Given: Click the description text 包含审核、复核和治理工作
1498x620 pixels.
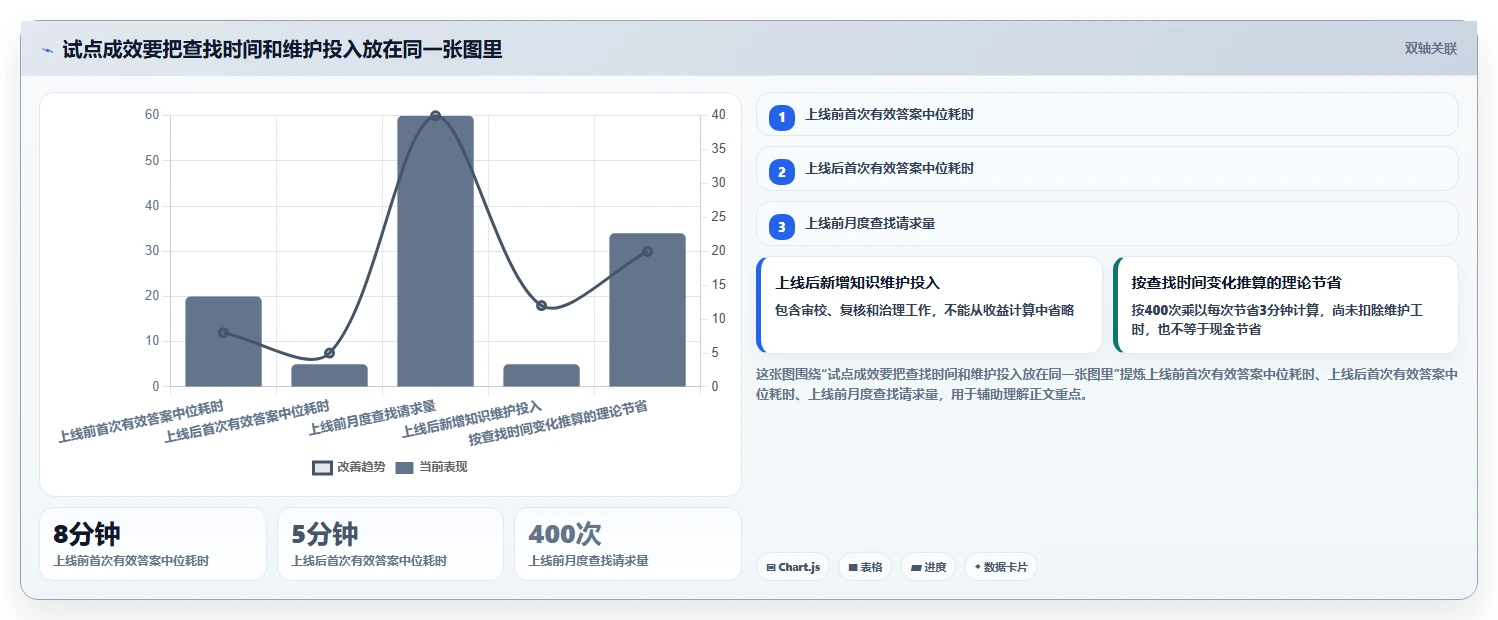Looking at the screenshot, I should [924, 310].
